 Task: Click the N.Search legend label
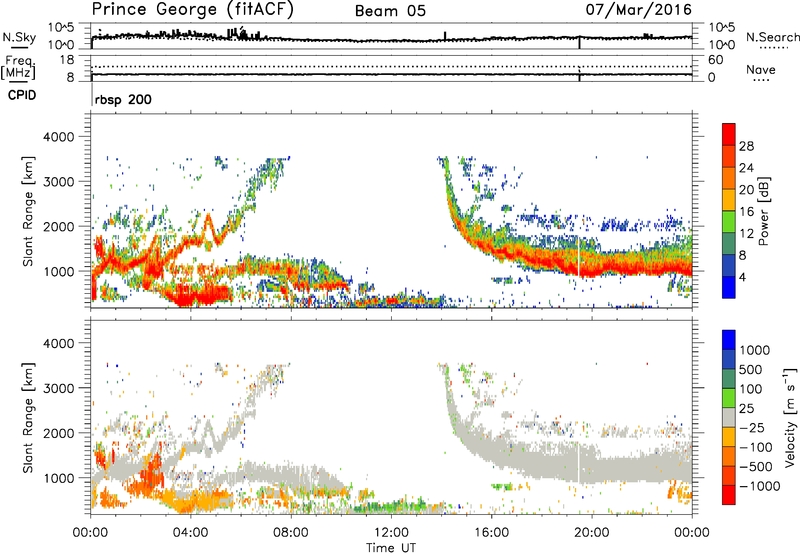tap(772, 37)
